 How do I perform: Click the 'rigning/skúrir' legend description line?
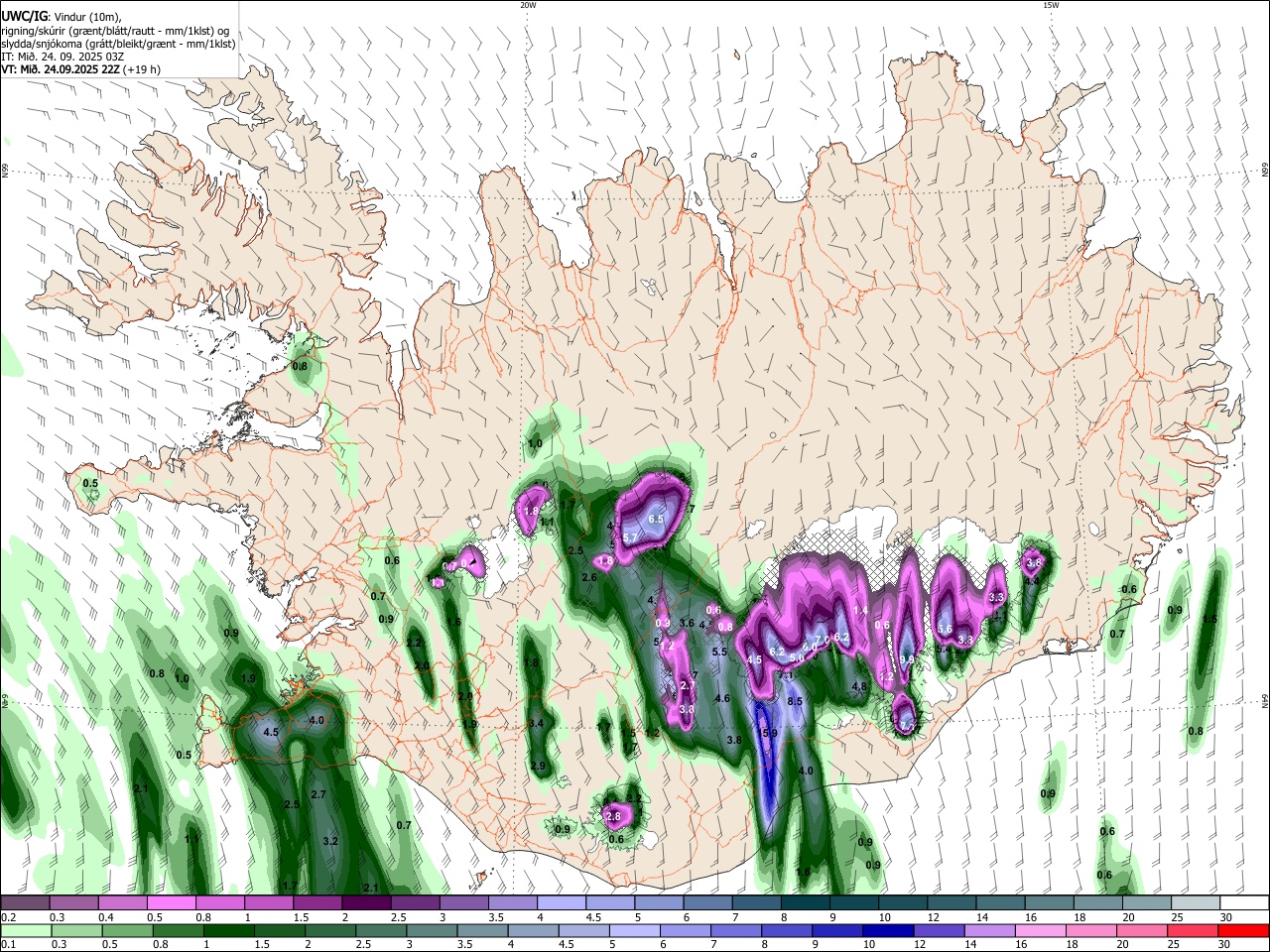115,30
